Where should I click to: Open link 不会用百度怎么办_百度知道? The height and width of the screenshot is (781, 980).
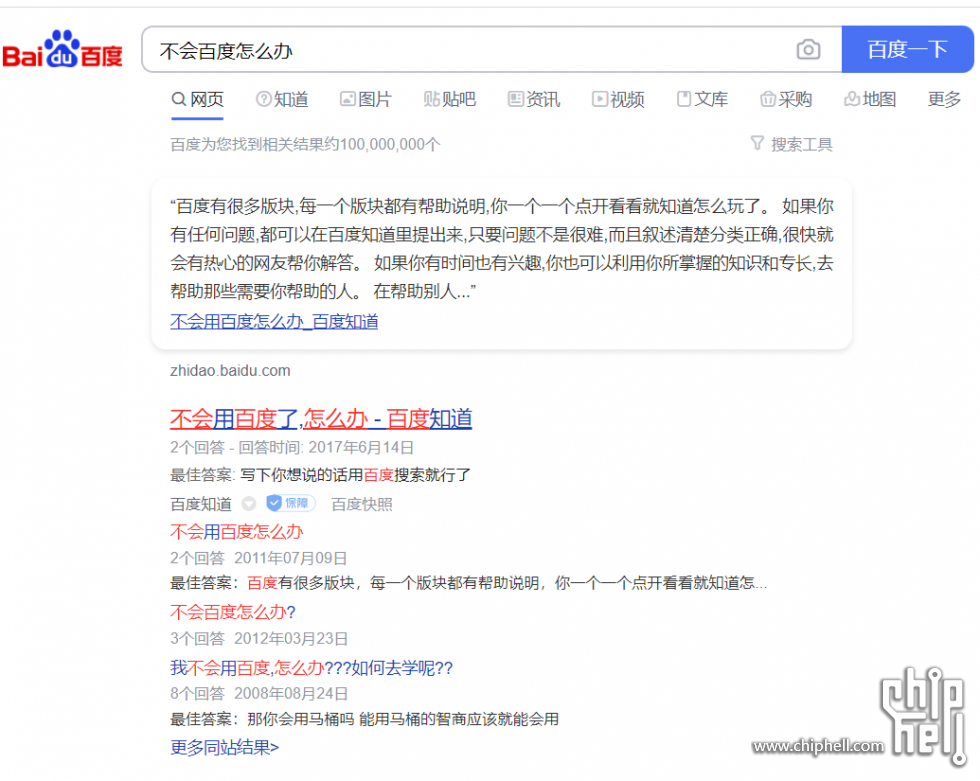[274, 322]
